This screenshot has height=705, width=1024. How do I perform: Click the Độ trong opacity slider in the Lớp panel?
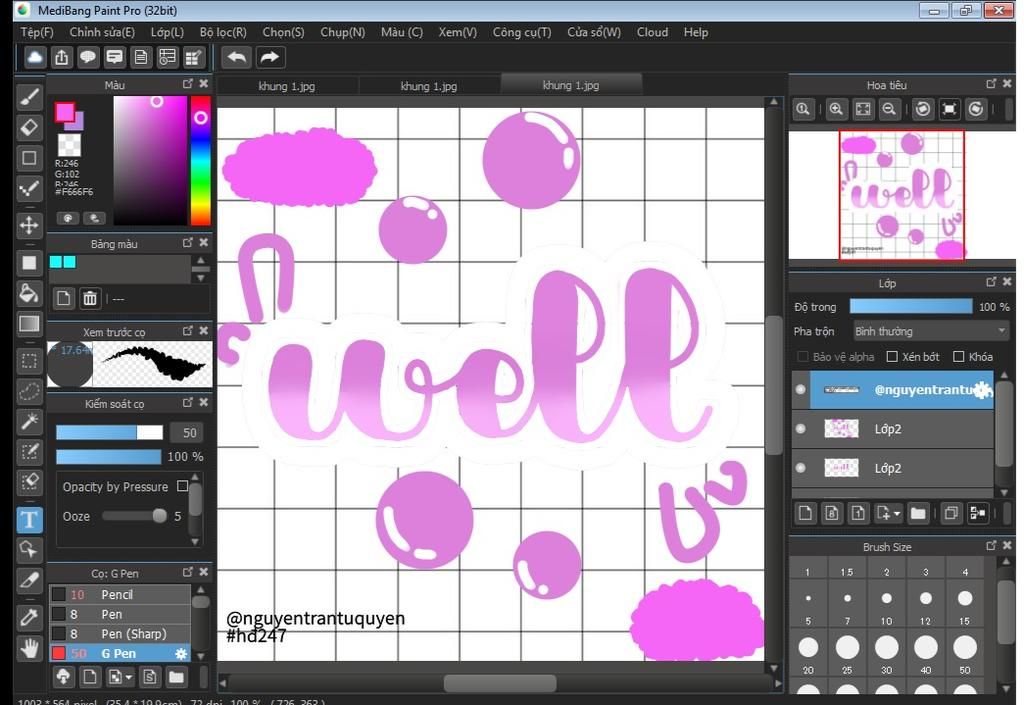pos(910,307)
